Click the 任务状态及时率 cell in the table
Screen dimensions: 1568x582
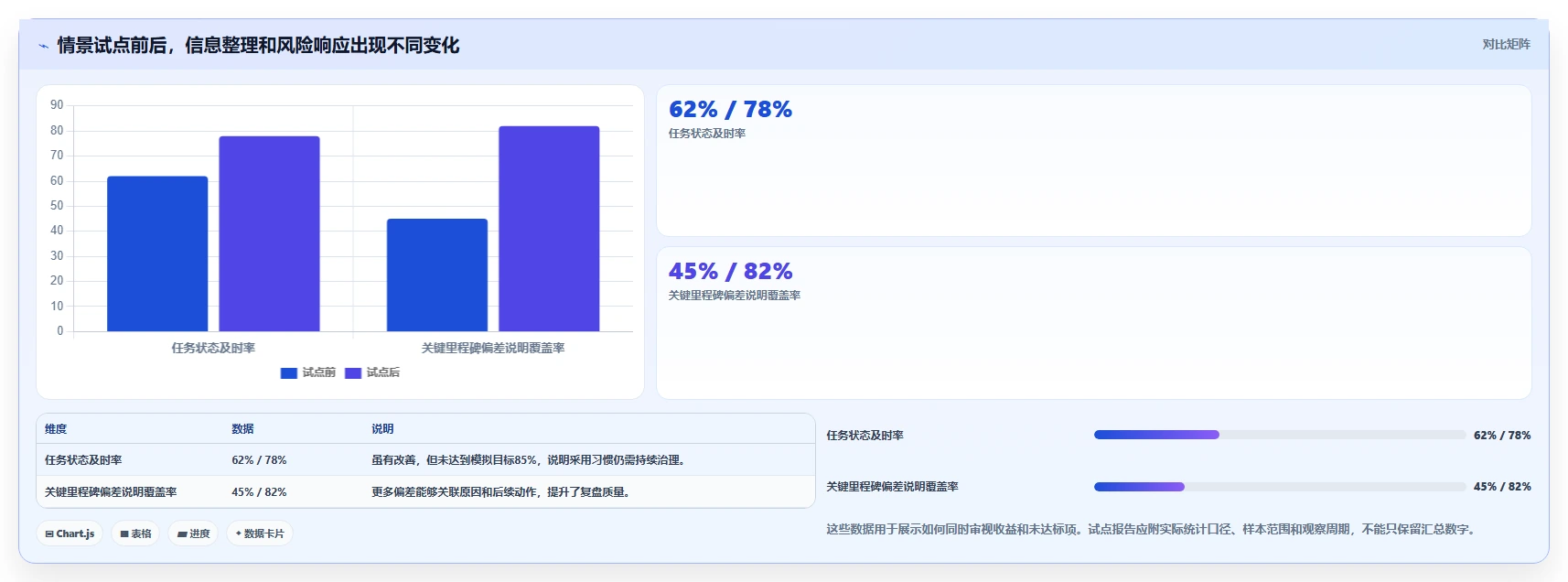pyautogui.click(x=83, y=460)
